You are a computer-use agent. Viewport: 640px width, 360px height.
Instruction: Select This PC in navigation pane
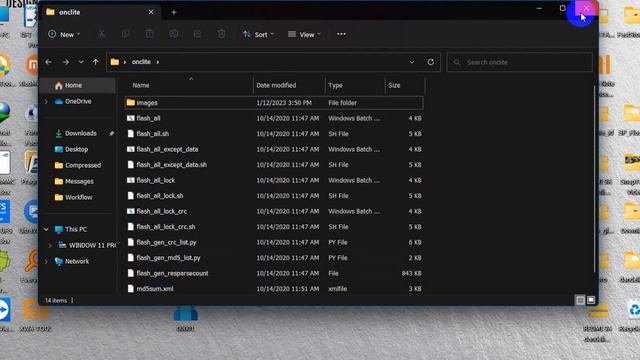(76, 229)
